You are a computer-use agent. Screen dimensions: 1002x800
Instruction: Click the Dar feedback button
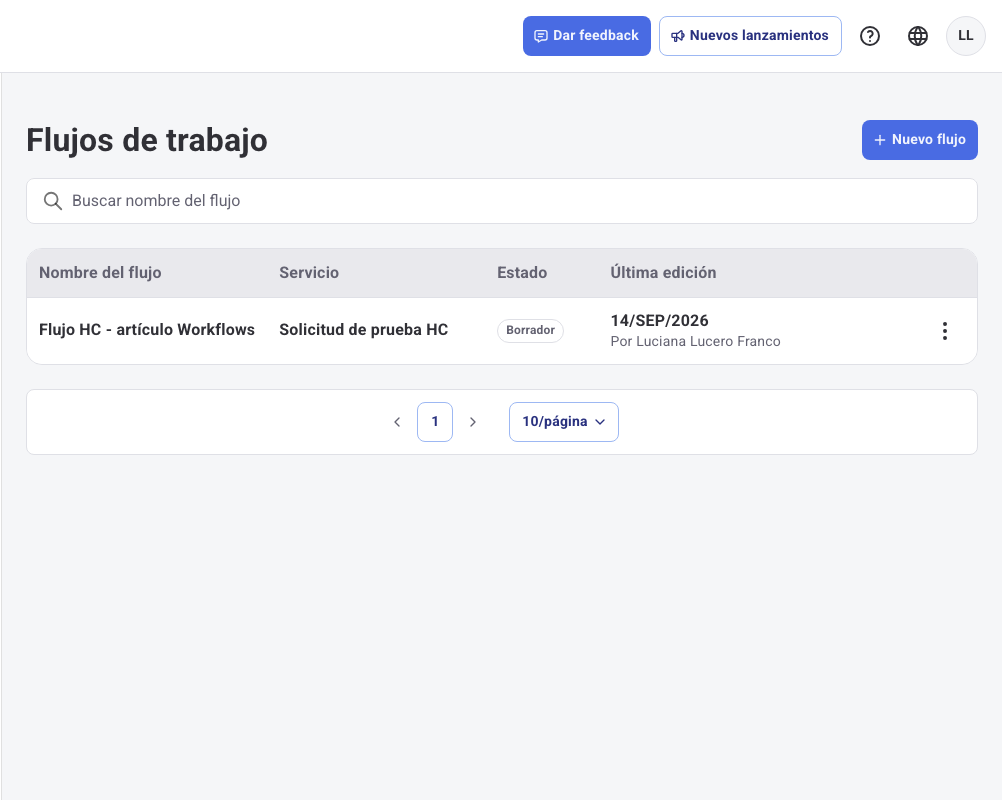point(587,36)
